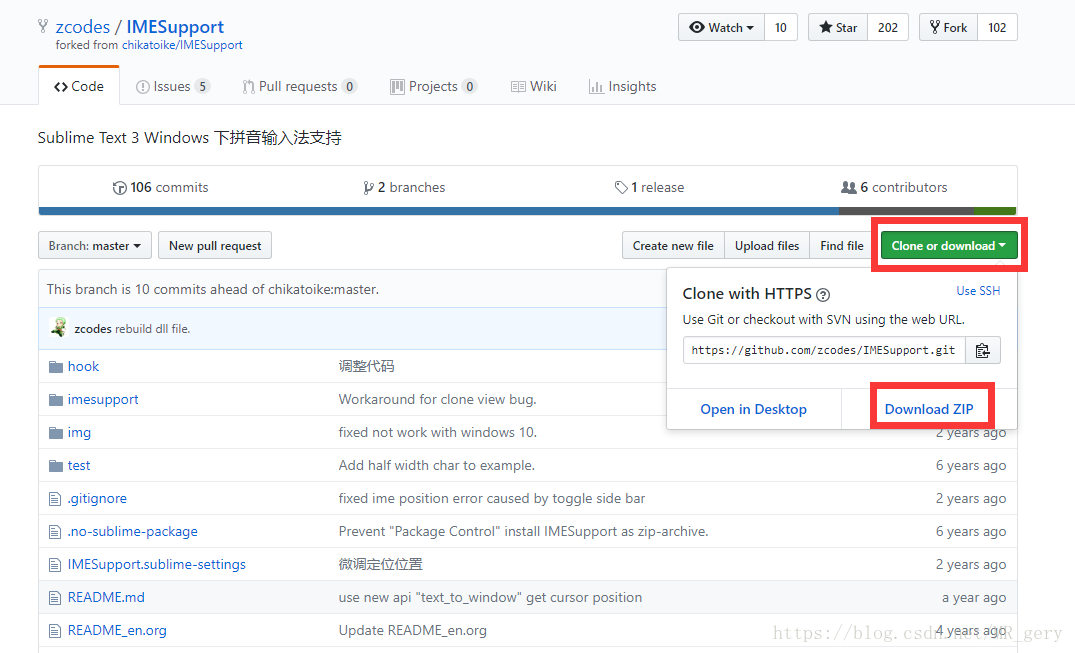Click the .gitignore file icon
The image size is (1075, 653).
[55, 499]
